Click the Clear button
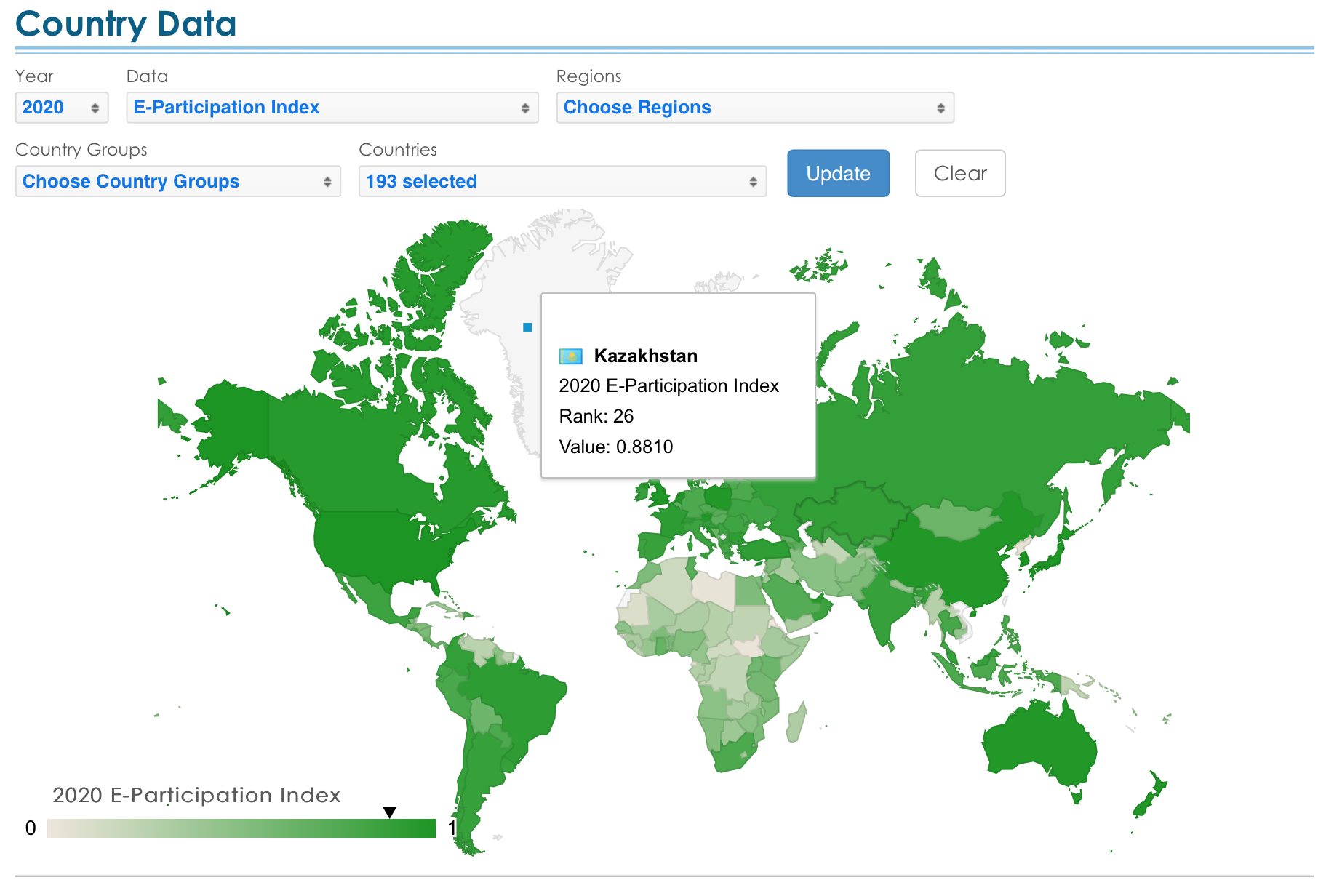The height and width of the screenshot is (896, 1334). 959,174
